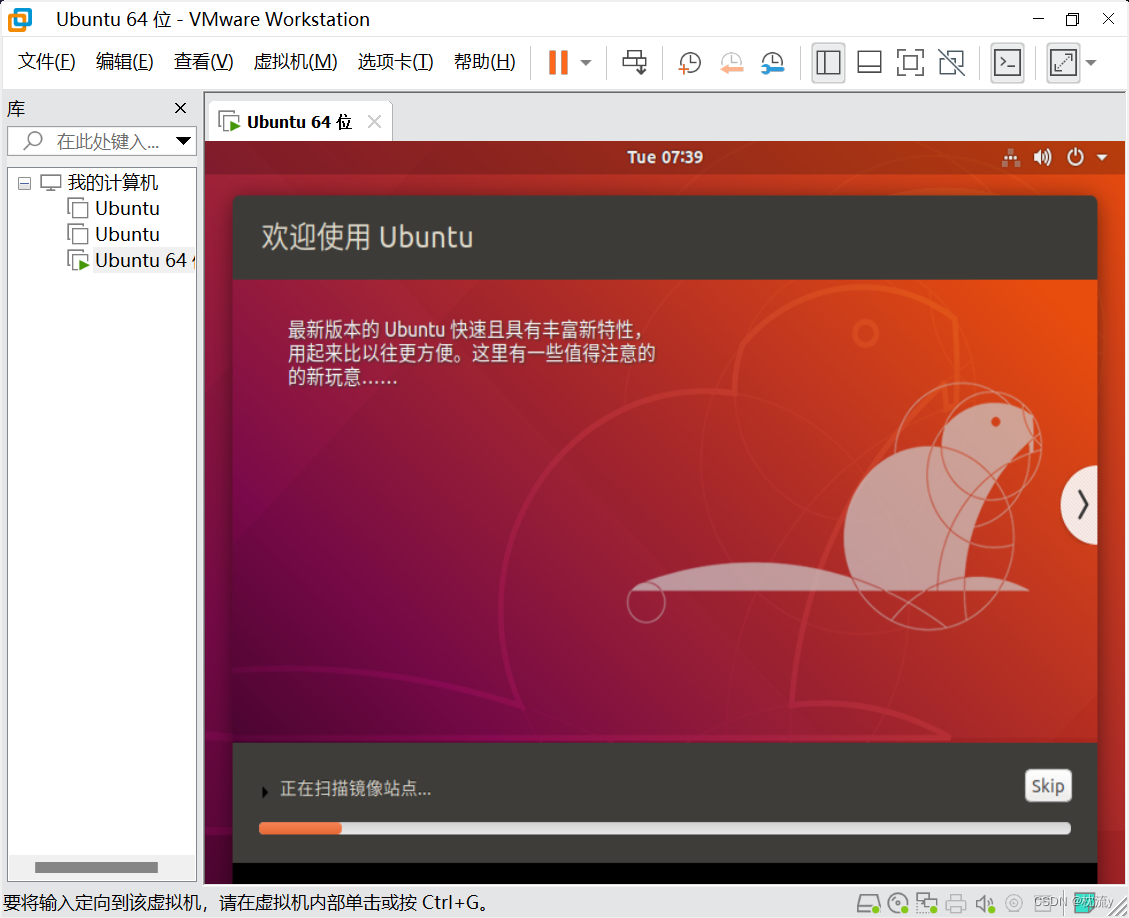Open the 帮助(H) menu
The image size is (1129, 918).
tap(485, 62)
